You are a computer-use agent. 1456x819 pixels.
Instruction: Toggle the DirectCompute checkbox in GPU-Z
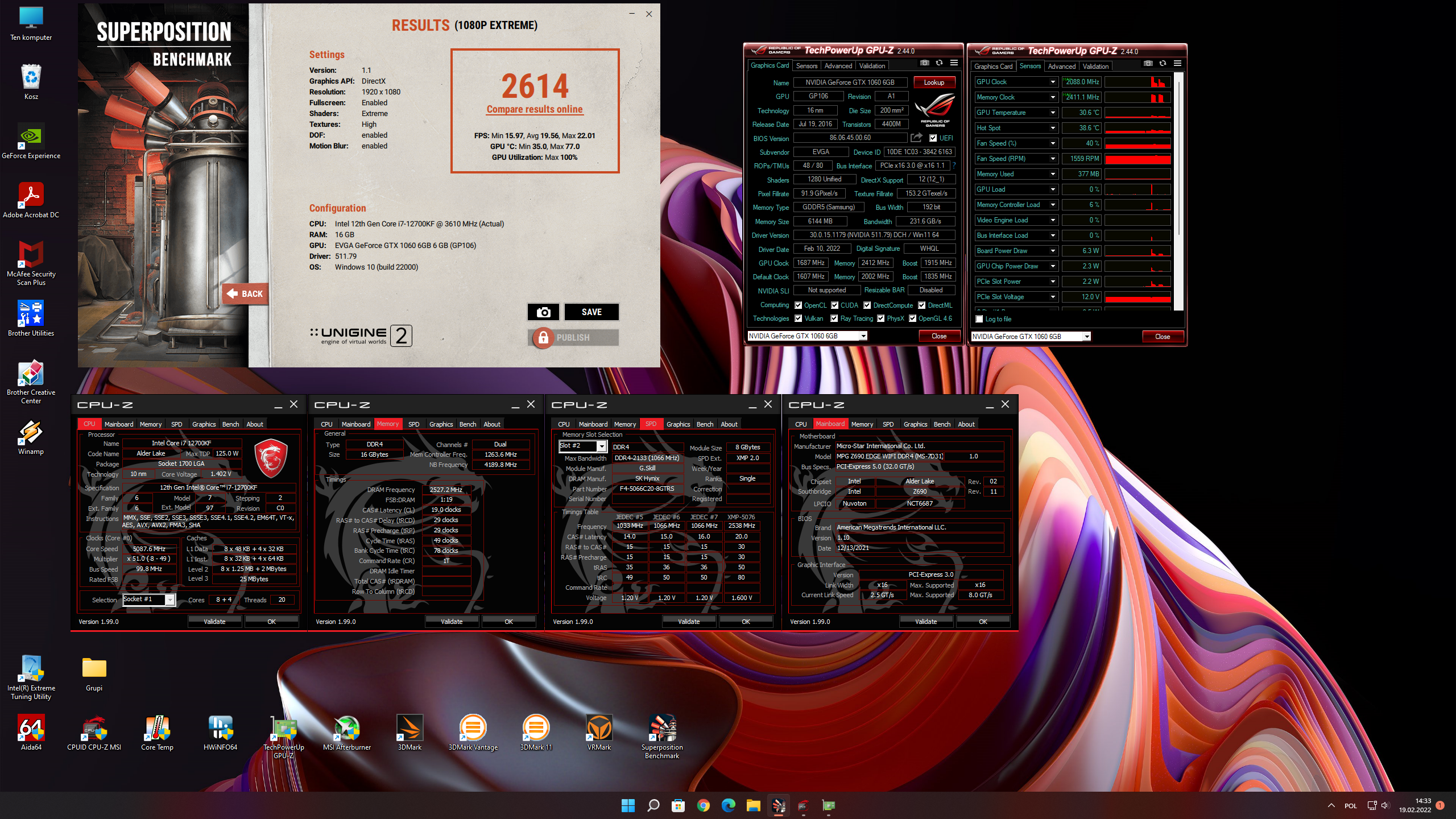867,305
